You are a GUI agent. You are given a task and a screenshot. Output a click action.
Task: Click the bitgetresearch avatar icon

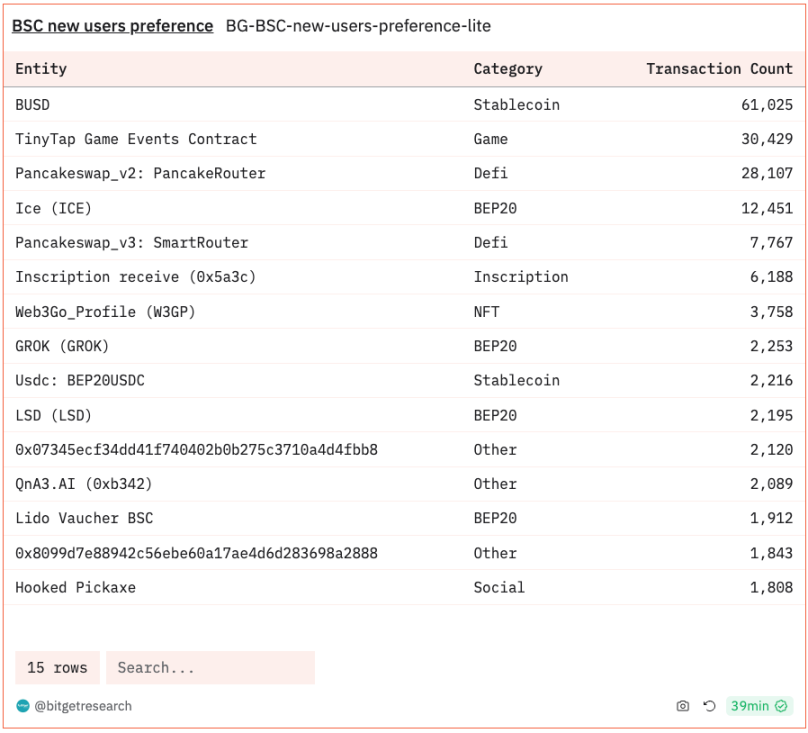(23, 706)
